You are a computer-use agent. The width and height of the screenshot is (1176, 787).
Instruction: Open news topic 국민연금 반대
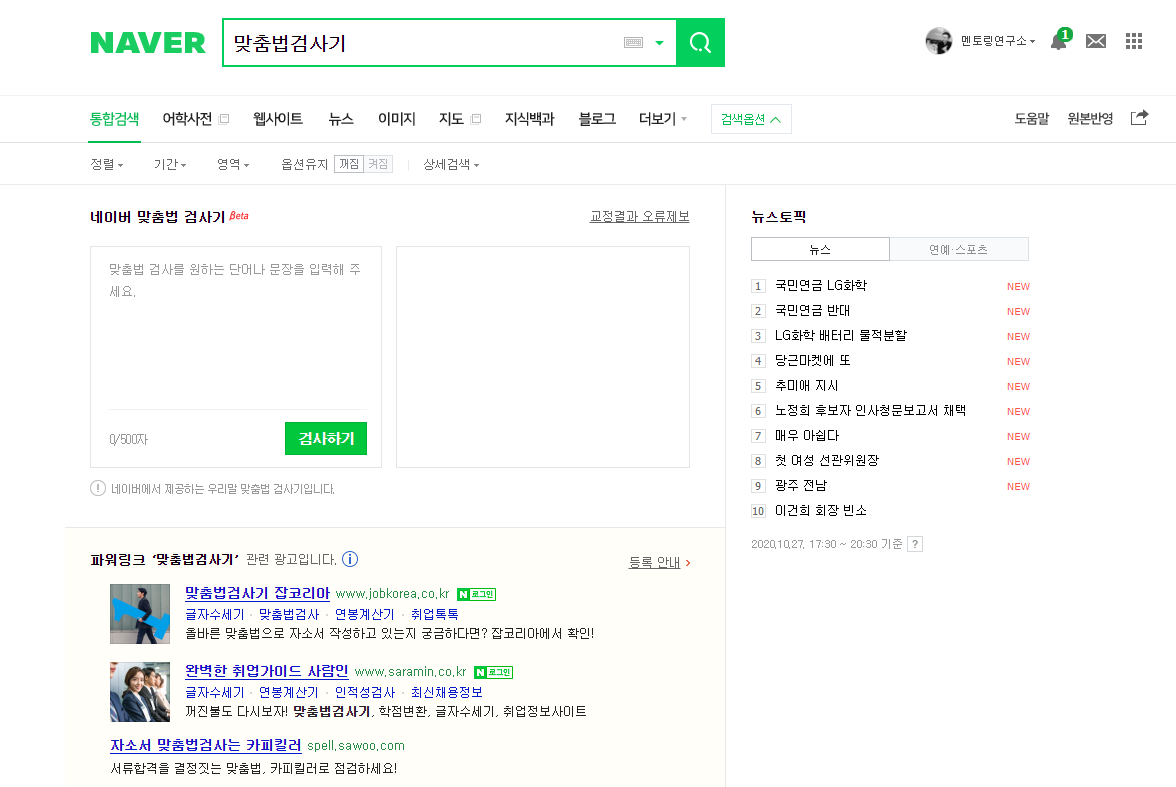coord(812,311)
